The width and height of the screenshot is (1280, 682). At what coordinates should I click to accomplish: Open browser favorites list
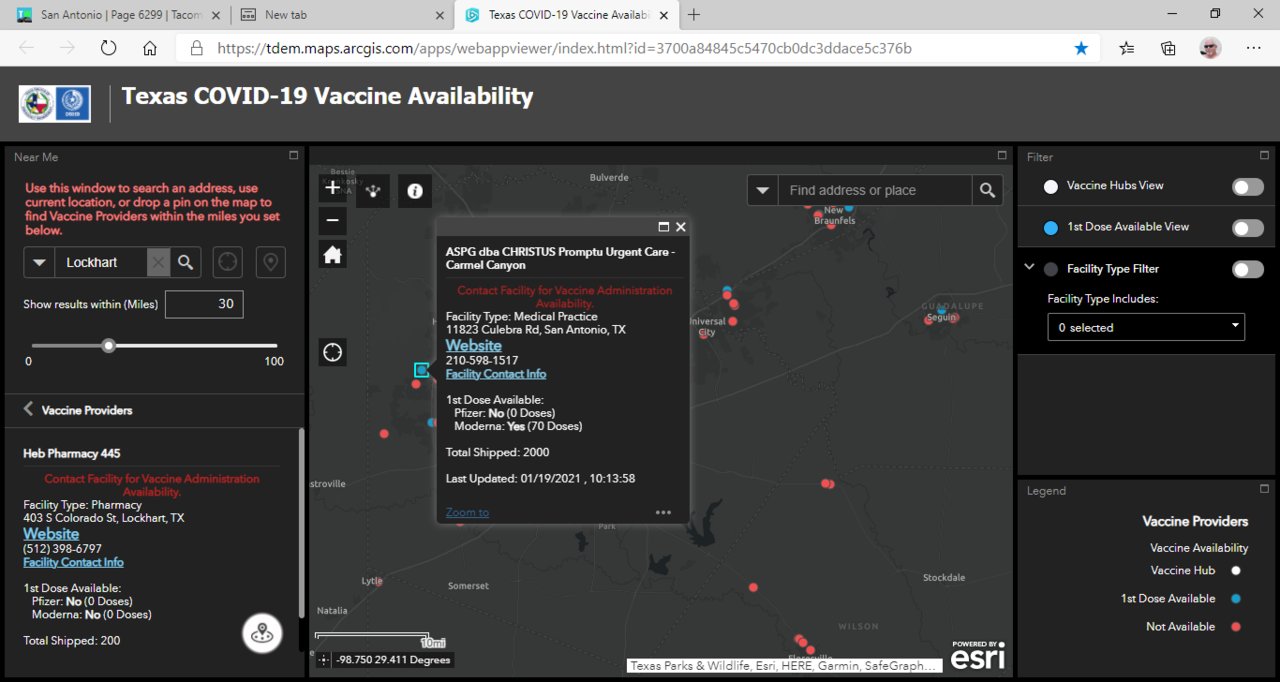[1127, 48]
